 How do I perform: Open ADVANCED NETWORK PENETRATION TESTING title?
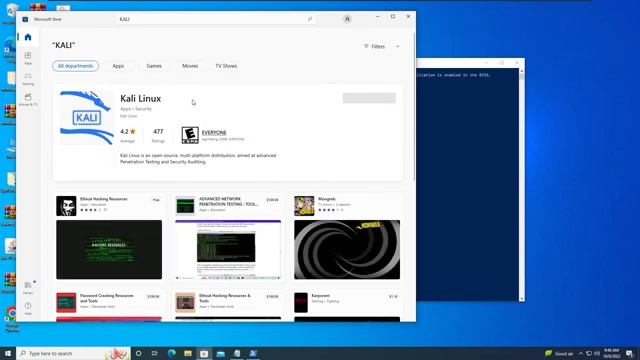coord(228,202)
